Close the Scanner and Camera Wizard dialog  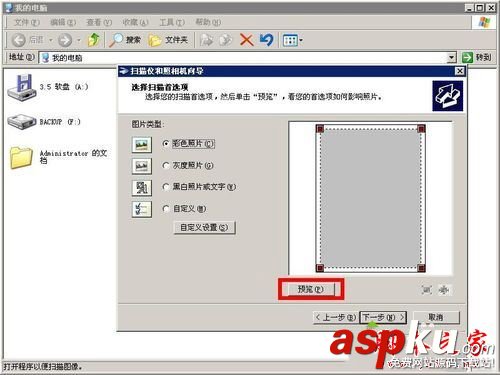click(460, 71)
